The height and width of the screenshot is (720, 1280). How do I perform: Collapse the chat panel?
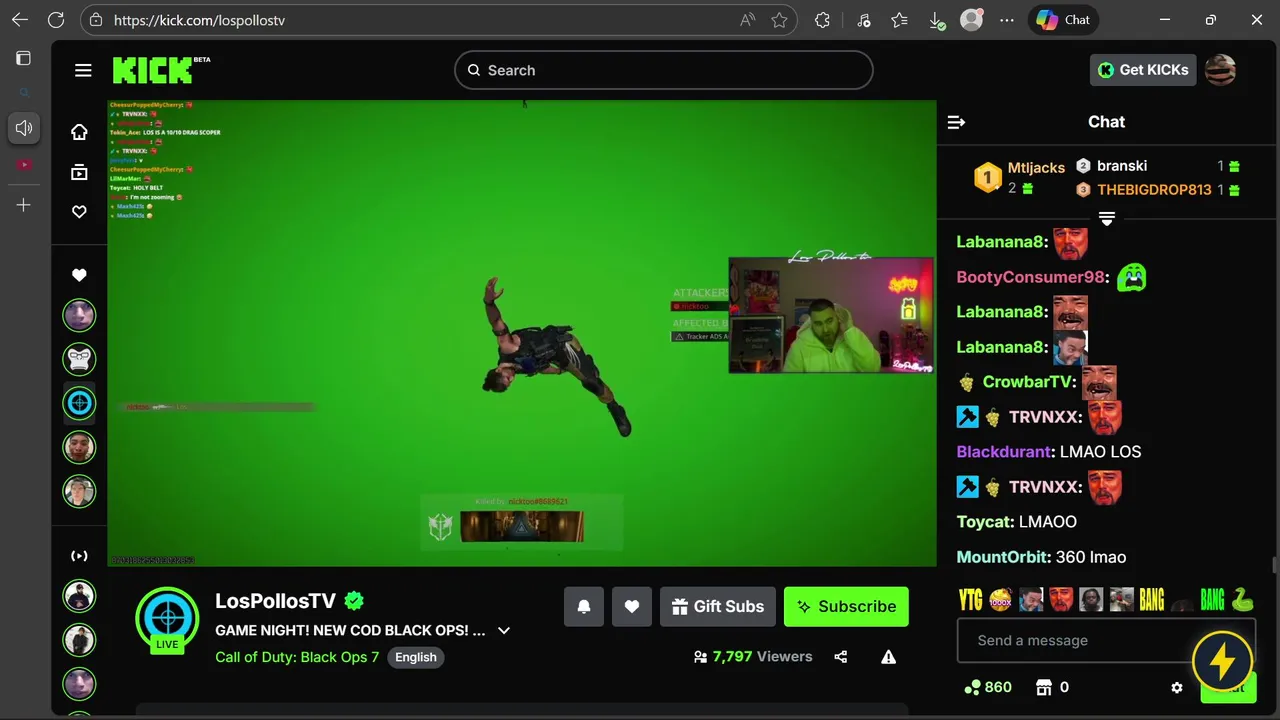coord(956,122)
